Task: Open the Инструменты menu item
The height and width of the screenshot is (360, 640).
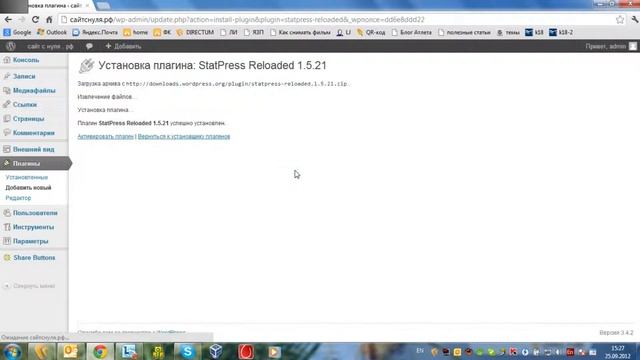Action: (x=34, y=227)
